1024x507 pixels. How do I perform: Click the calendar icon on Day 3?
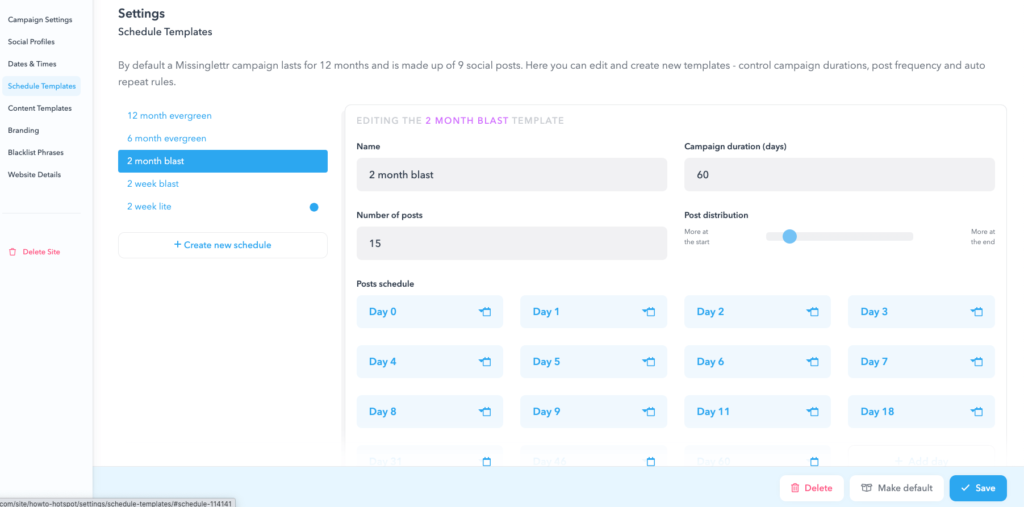coord(977,312)
